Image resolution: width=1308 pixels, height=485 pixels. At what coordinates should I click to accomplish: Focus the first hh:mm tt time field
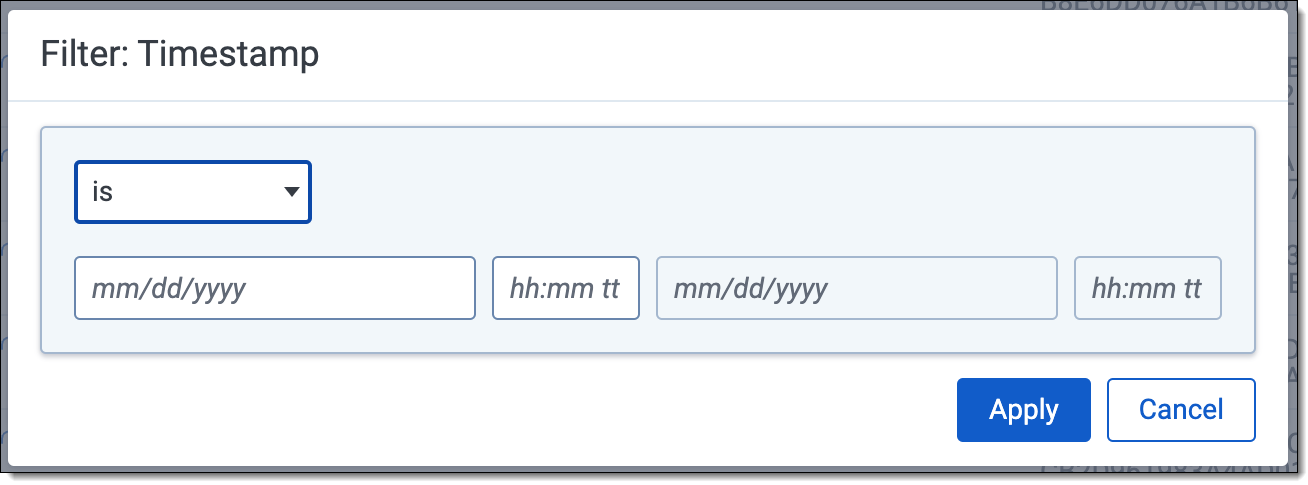(566, 289)
